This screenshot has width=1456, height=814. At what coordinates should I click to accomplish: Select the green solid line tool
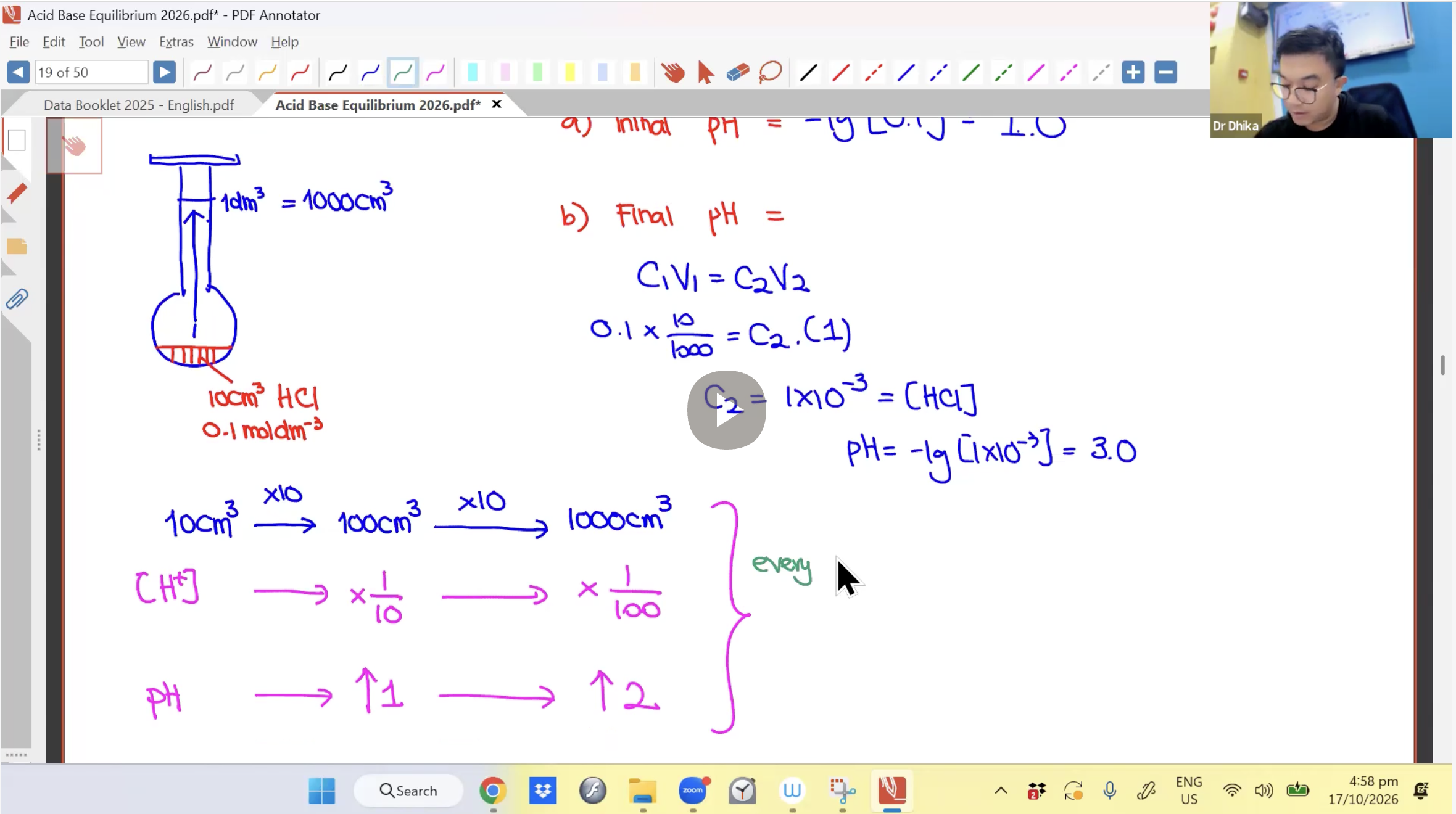click(x=971, y=73)
